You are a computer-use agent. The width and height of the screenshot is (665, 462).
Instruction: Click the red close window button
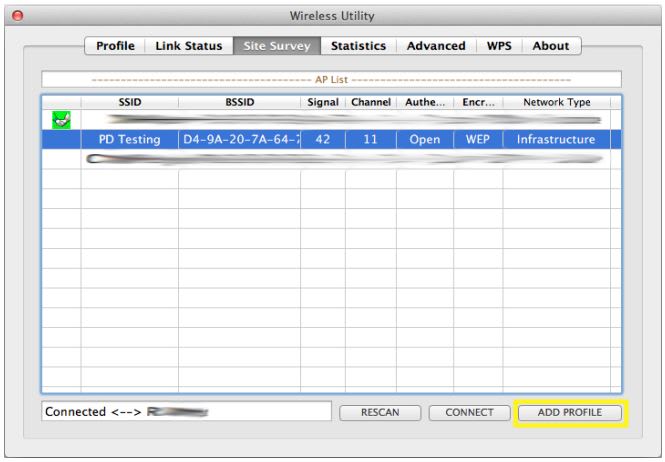tap(16, 17)
